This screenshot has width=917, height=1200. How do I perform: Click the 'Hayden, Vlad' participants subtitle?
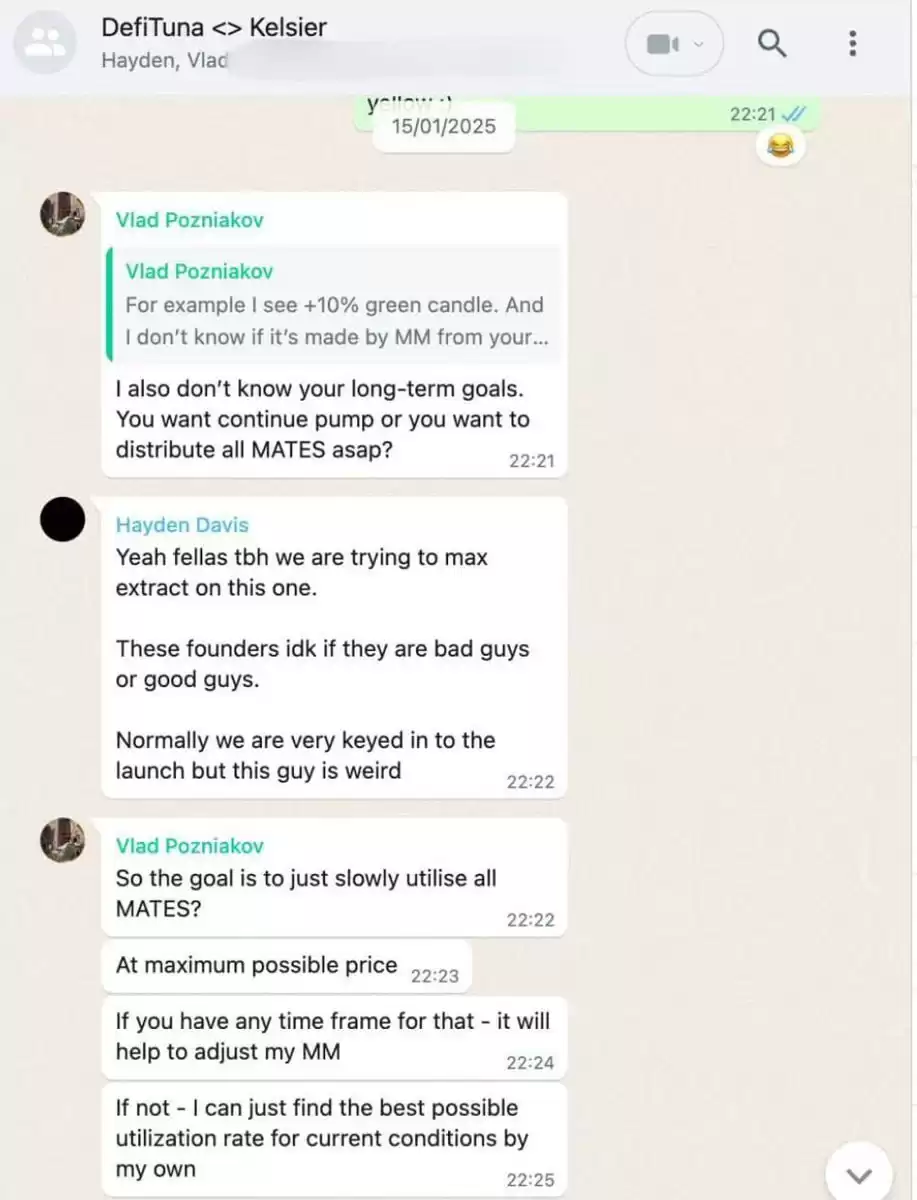click(164, 60)
